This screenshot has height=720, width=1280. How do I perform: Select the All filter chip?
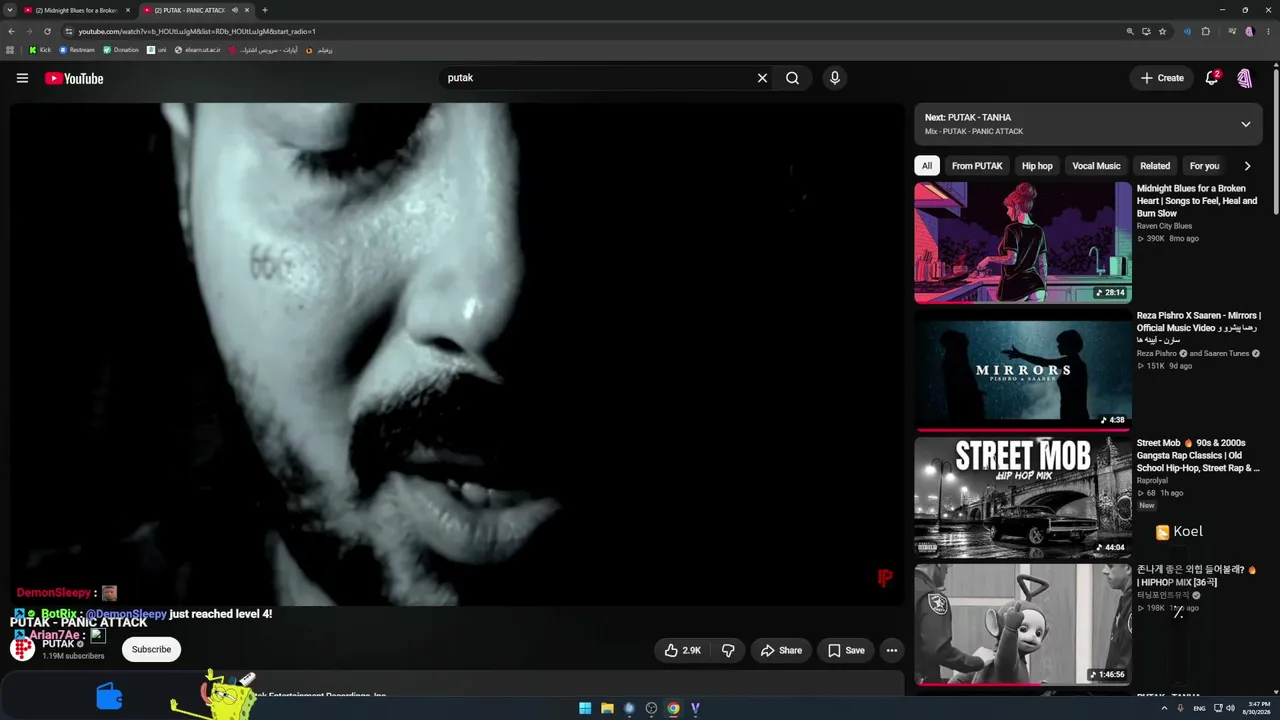pyautogui.click(x=927, y=166)
